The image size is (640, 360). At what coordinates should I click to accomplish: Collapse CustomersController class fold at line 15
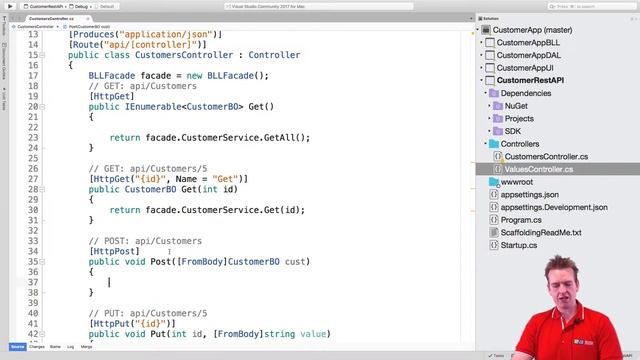42,55
